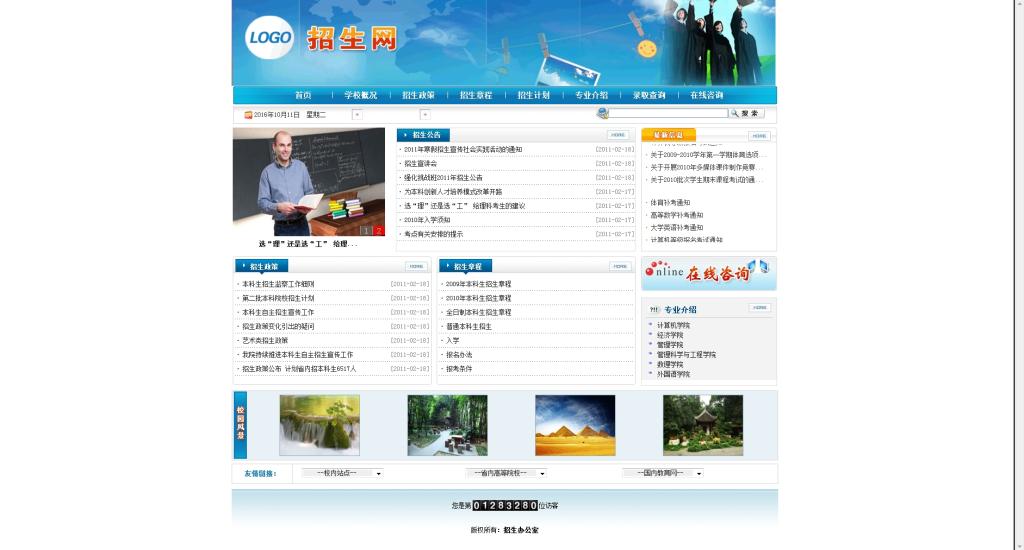Open 招生政策变化引出的疑问 article

tap(278, 327)
